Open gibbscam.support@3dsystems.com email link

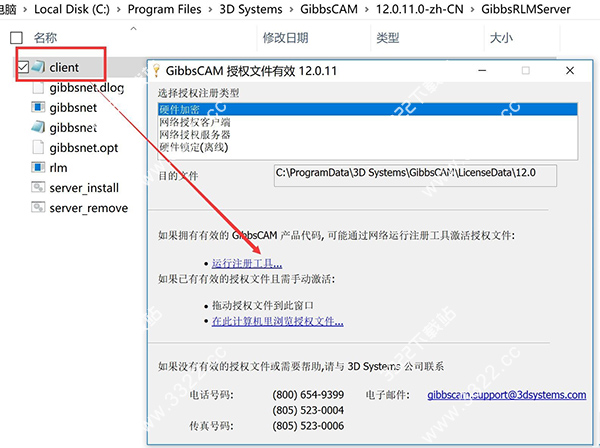click(507, 395)
